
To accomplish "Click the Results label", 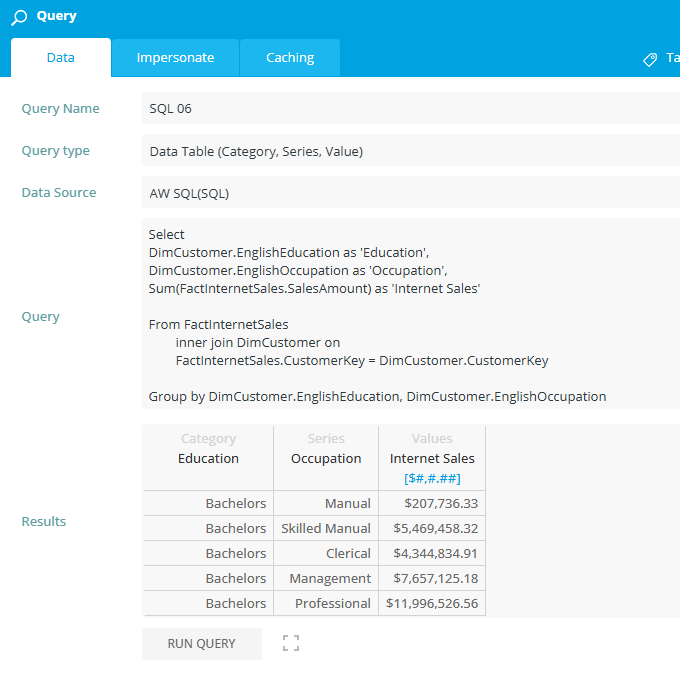I will pyautogui.click(x=44, y=521).
